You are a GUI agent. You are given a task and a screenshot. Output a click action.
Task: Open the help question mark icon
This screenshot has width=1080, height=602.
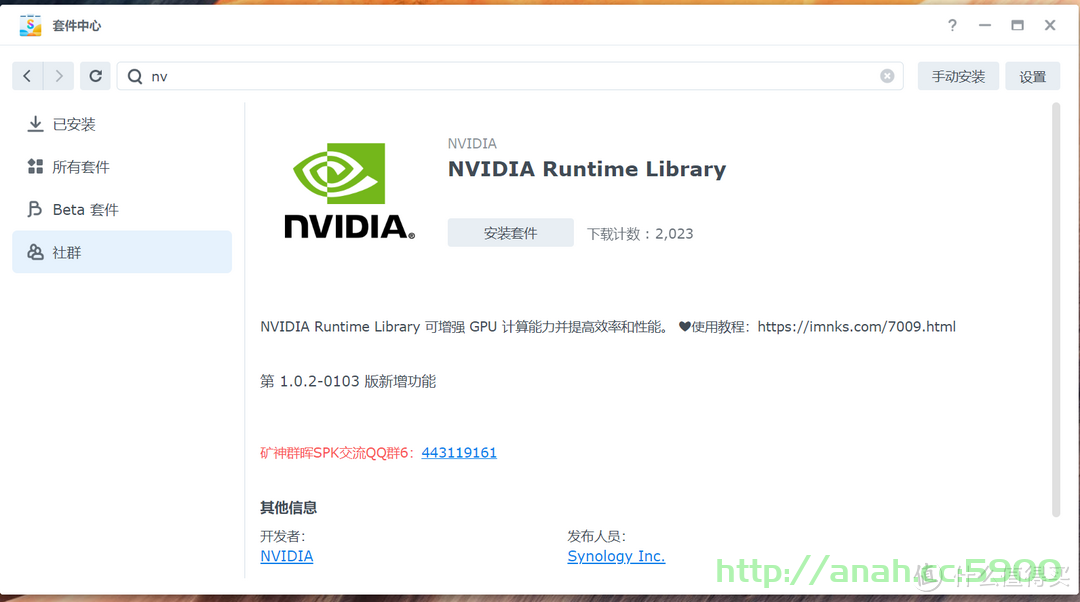click(x=952, y=25)
